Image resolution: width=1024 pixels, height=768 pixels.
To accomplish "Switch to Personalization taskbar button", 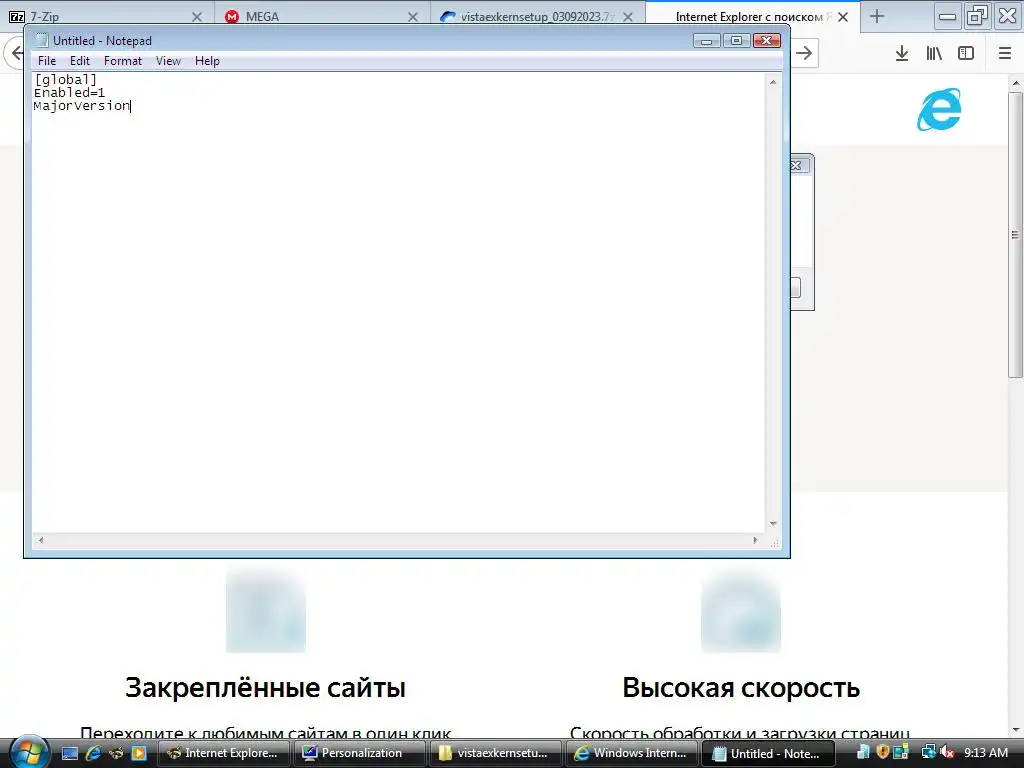I will tap(360, 753).
